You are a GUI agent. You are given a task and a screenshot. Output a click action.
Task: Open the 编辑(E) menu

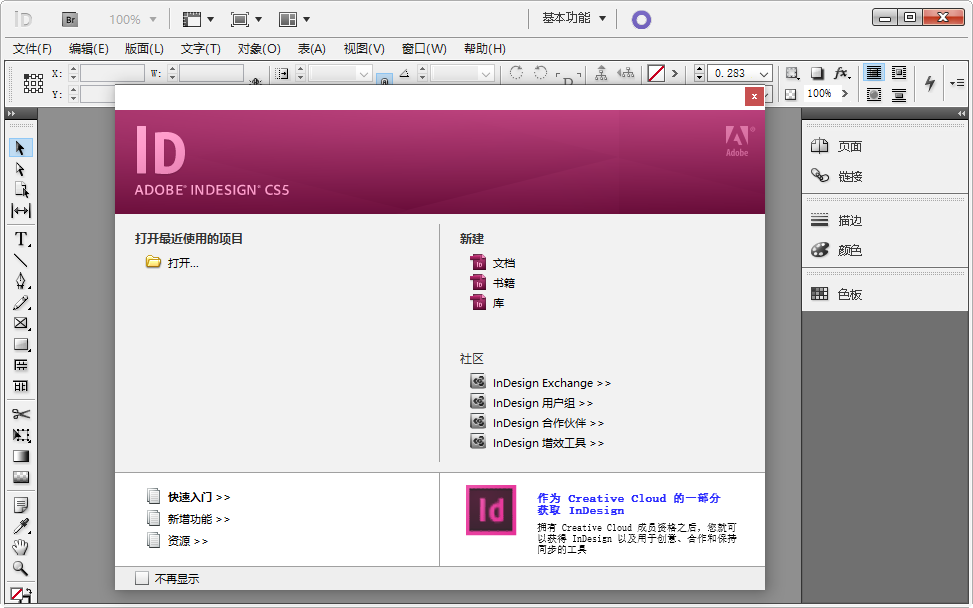(89, 48)
